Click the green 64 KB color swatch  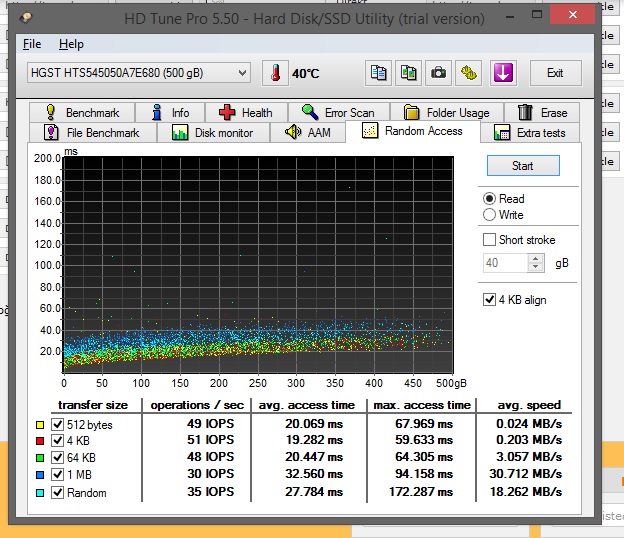click(40, 458)
